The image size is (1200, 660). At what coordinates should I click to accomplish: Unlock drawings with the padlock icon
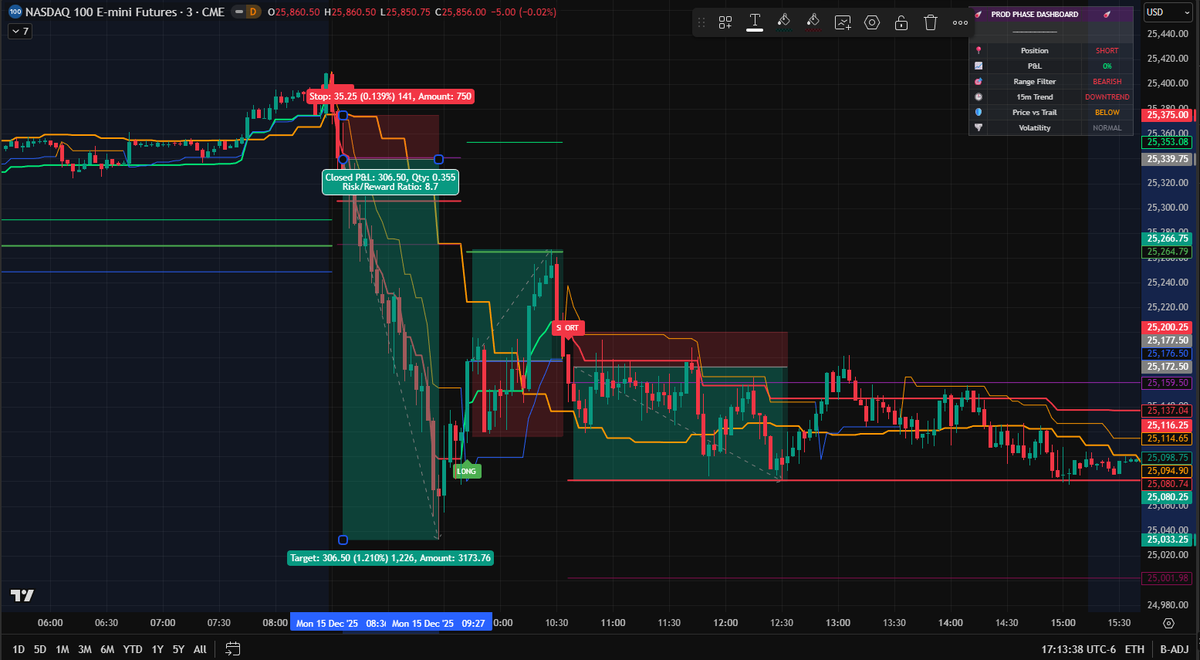(901, 21)
